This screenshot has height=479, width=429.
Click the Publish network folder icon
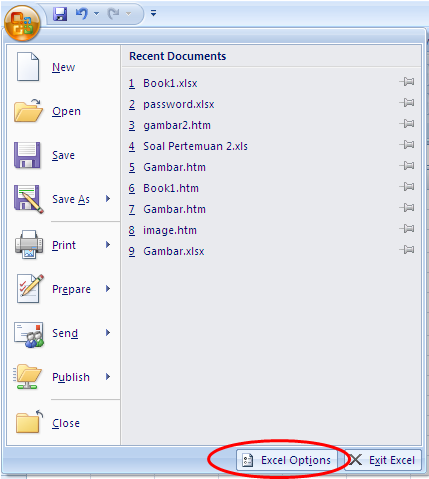(27, 377)
